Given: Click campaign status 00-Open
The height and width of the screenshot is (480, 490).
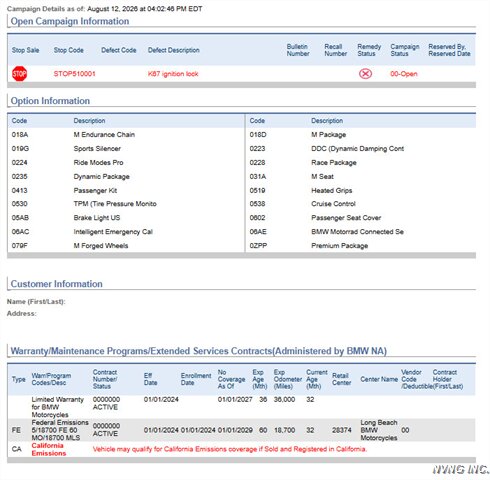Looking at the screenshot, I should coord(404,74).
